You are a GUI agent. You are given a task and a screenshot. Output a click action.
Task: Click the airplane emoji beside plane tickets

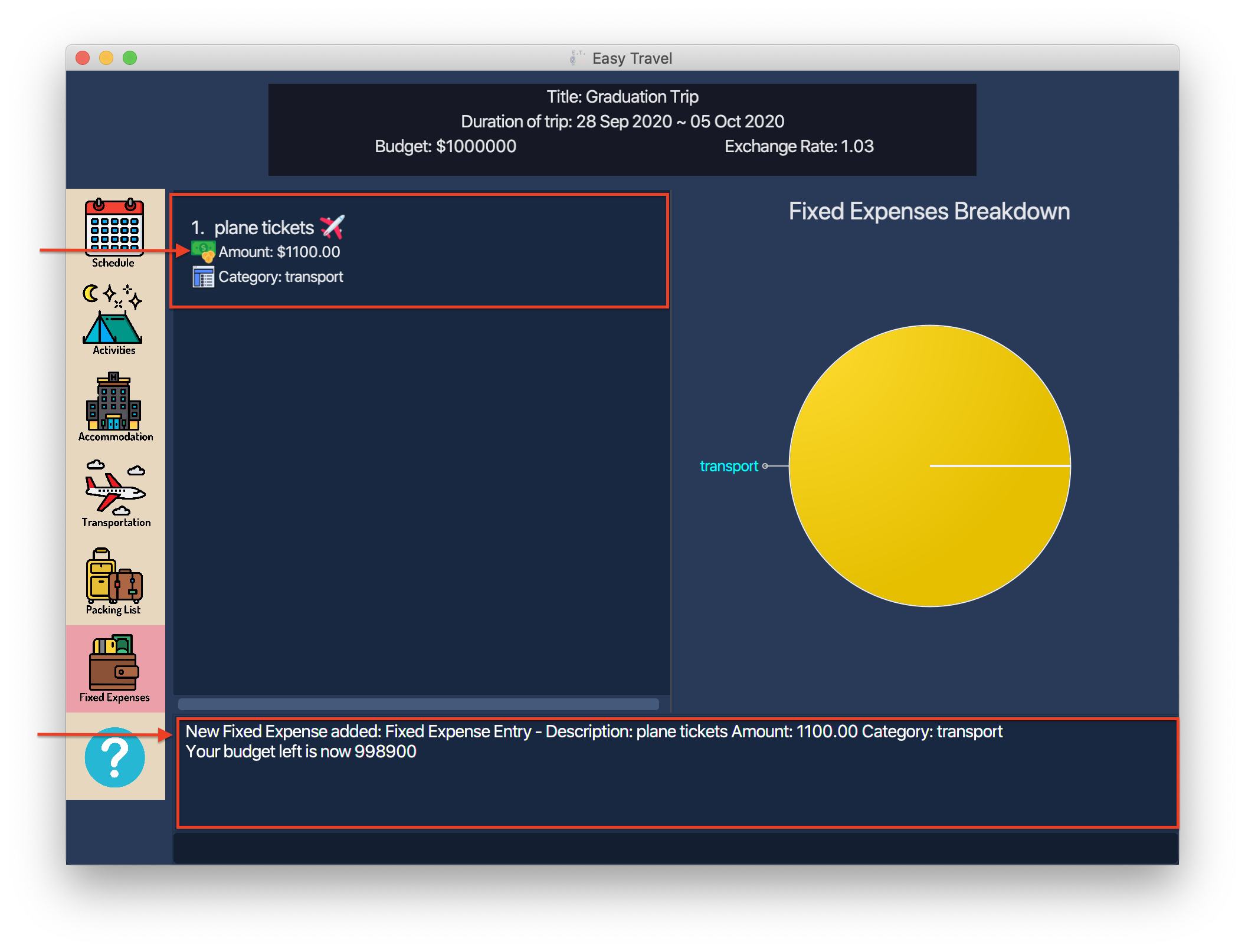tap(332, 227)
